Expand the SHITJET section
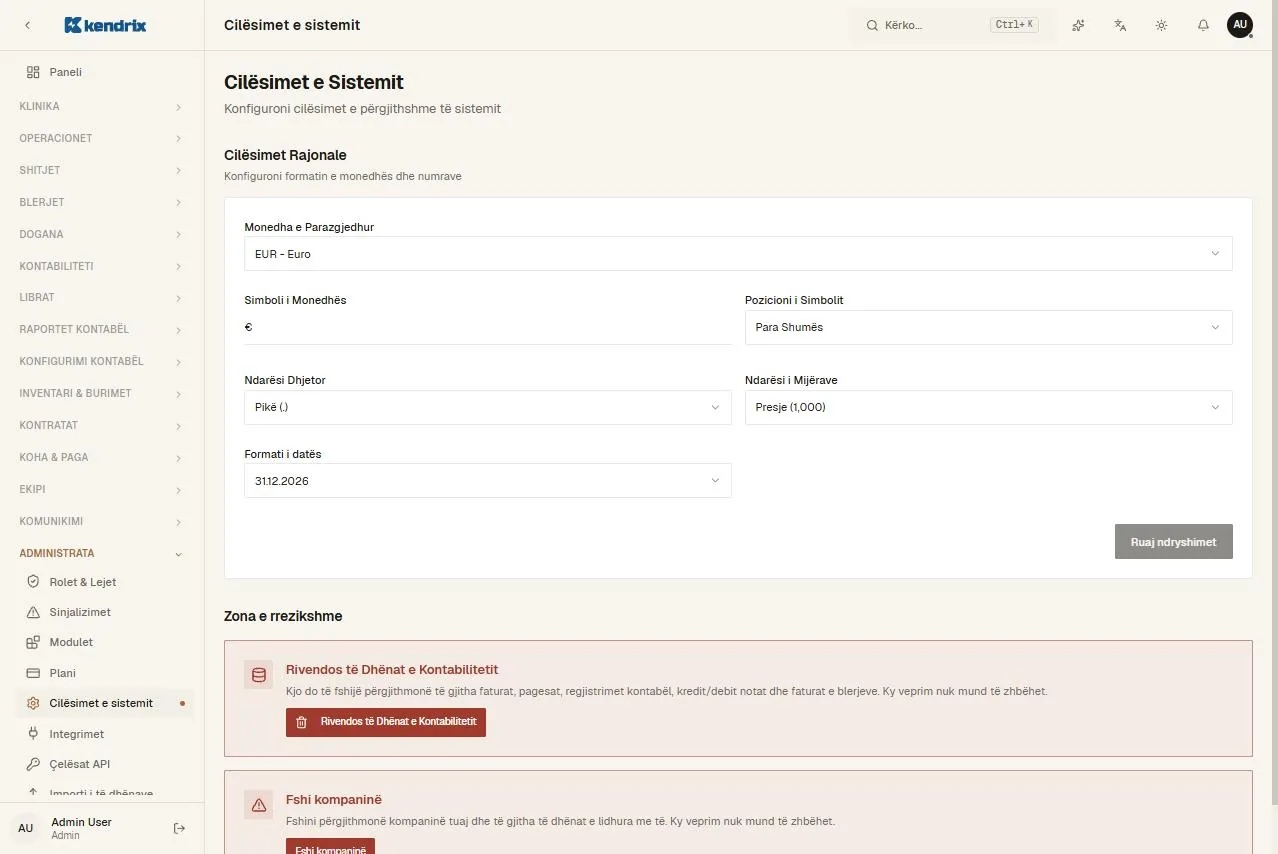 pos(102,170)
